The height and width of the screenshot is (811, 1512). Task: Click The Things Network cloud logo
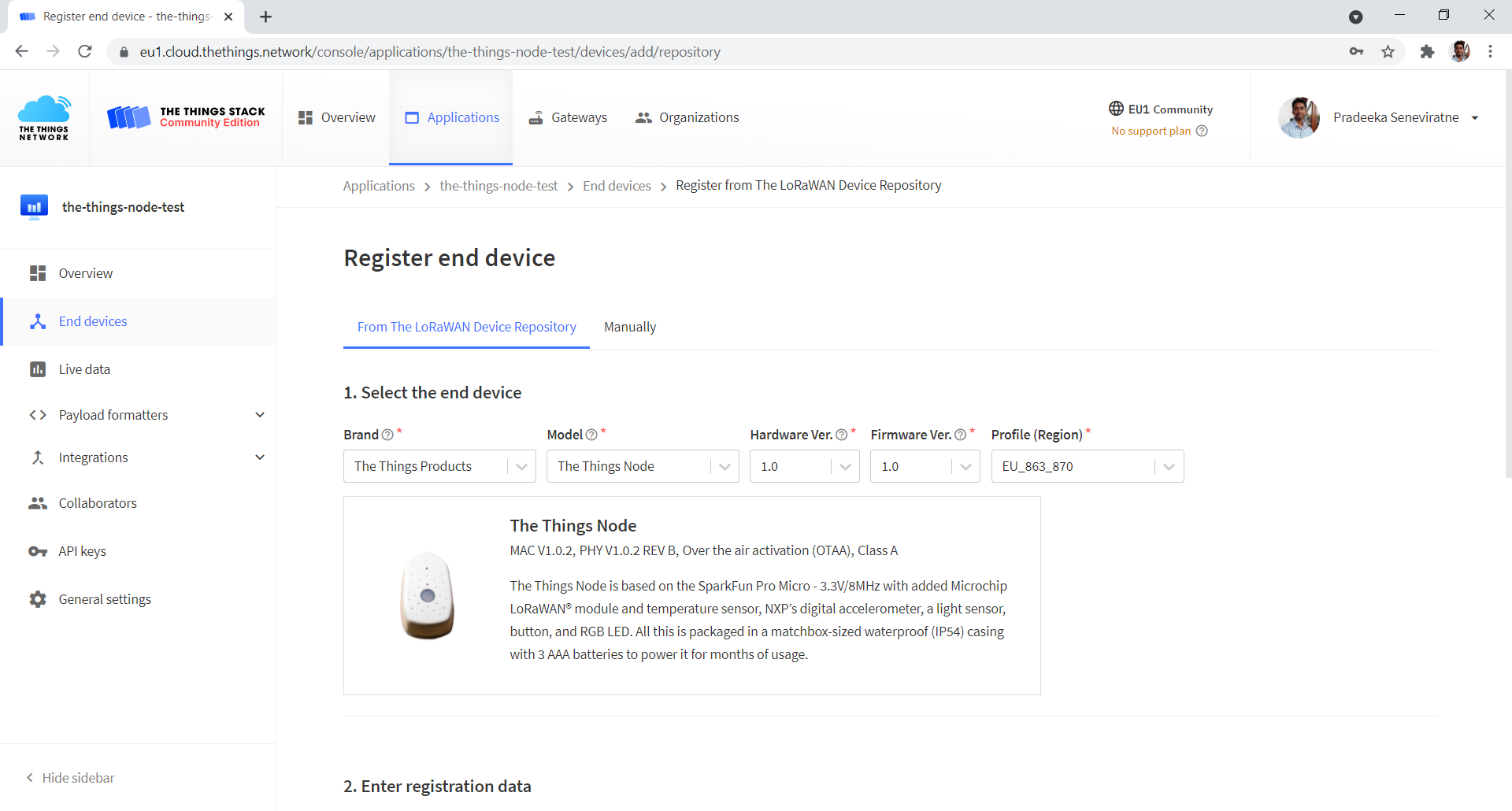click(x=44, y=117)
